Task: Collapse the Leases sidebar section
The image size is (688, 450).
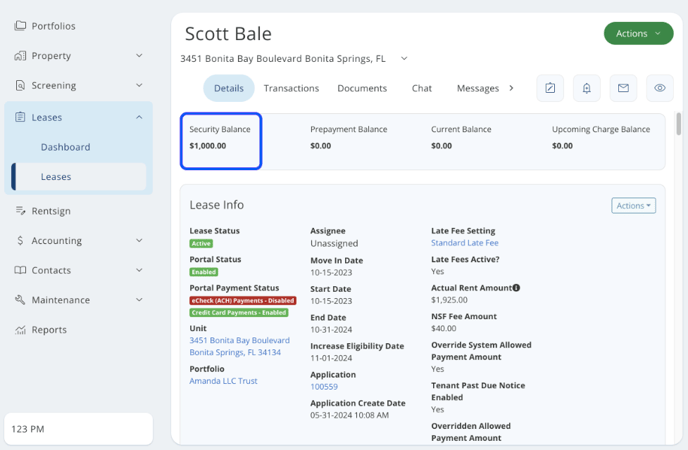Action: click(139, 118)
